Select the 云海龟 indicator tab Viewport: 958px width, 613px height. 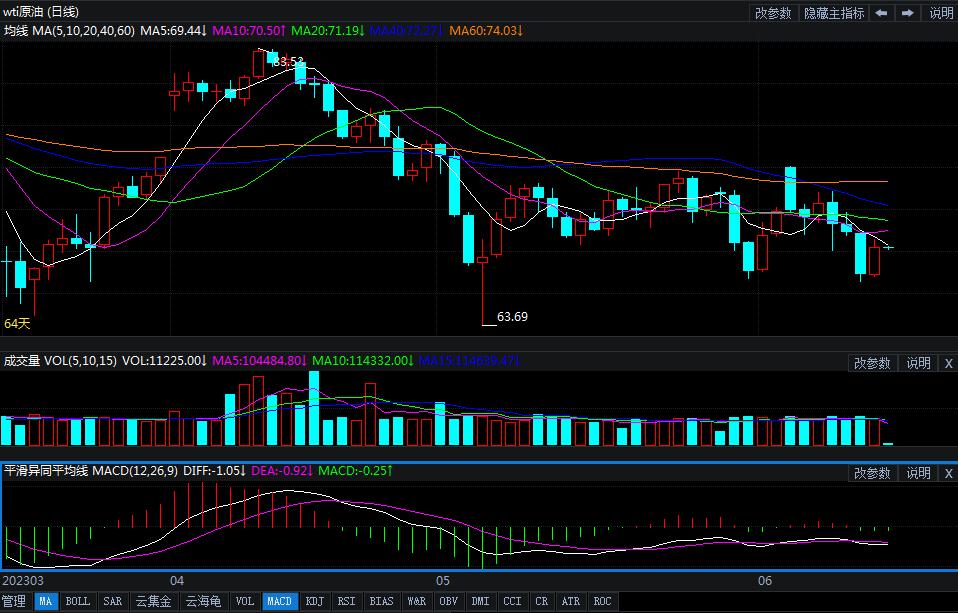pyautogui.click(x=203, y=601)
